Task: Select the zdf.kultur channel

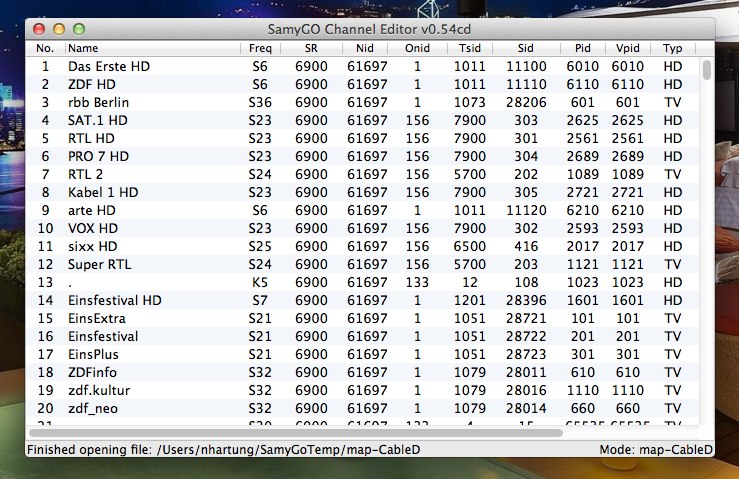Action: [99, 390]
